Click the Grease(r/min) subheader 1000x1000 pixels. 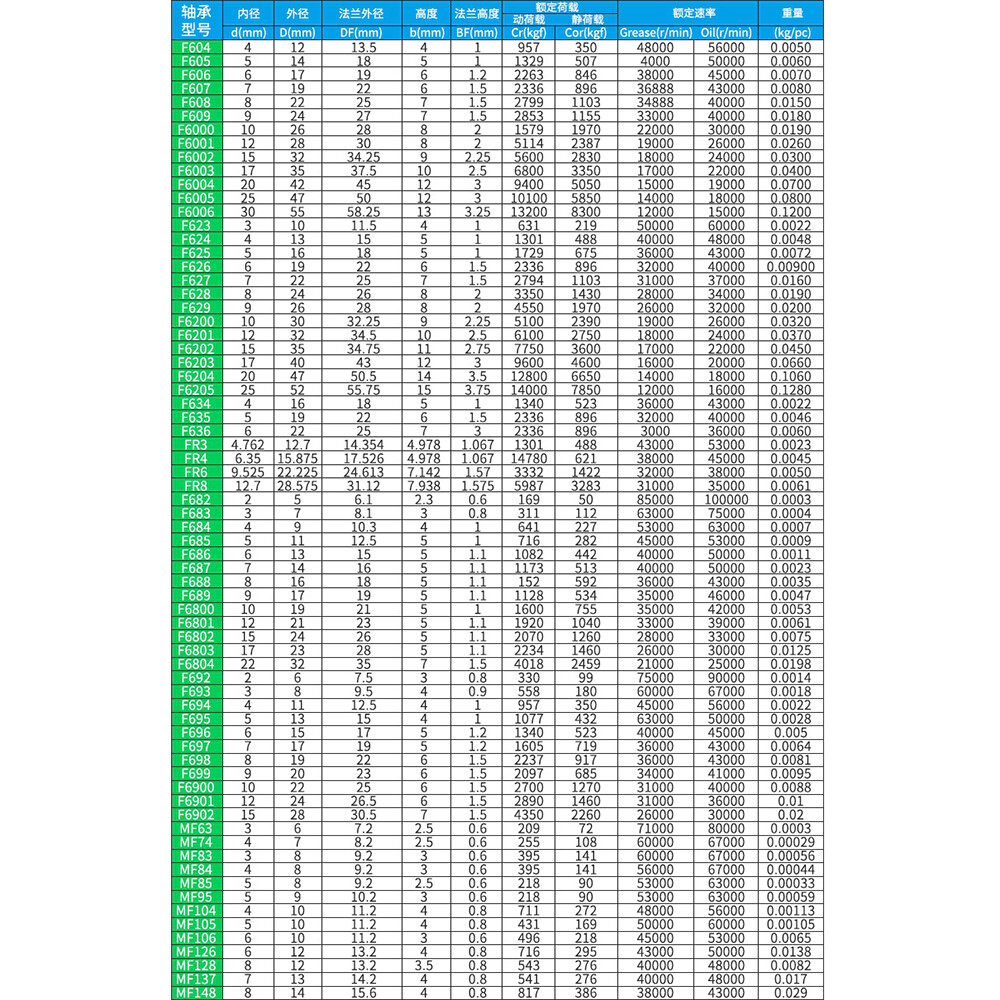coord(656,33)
